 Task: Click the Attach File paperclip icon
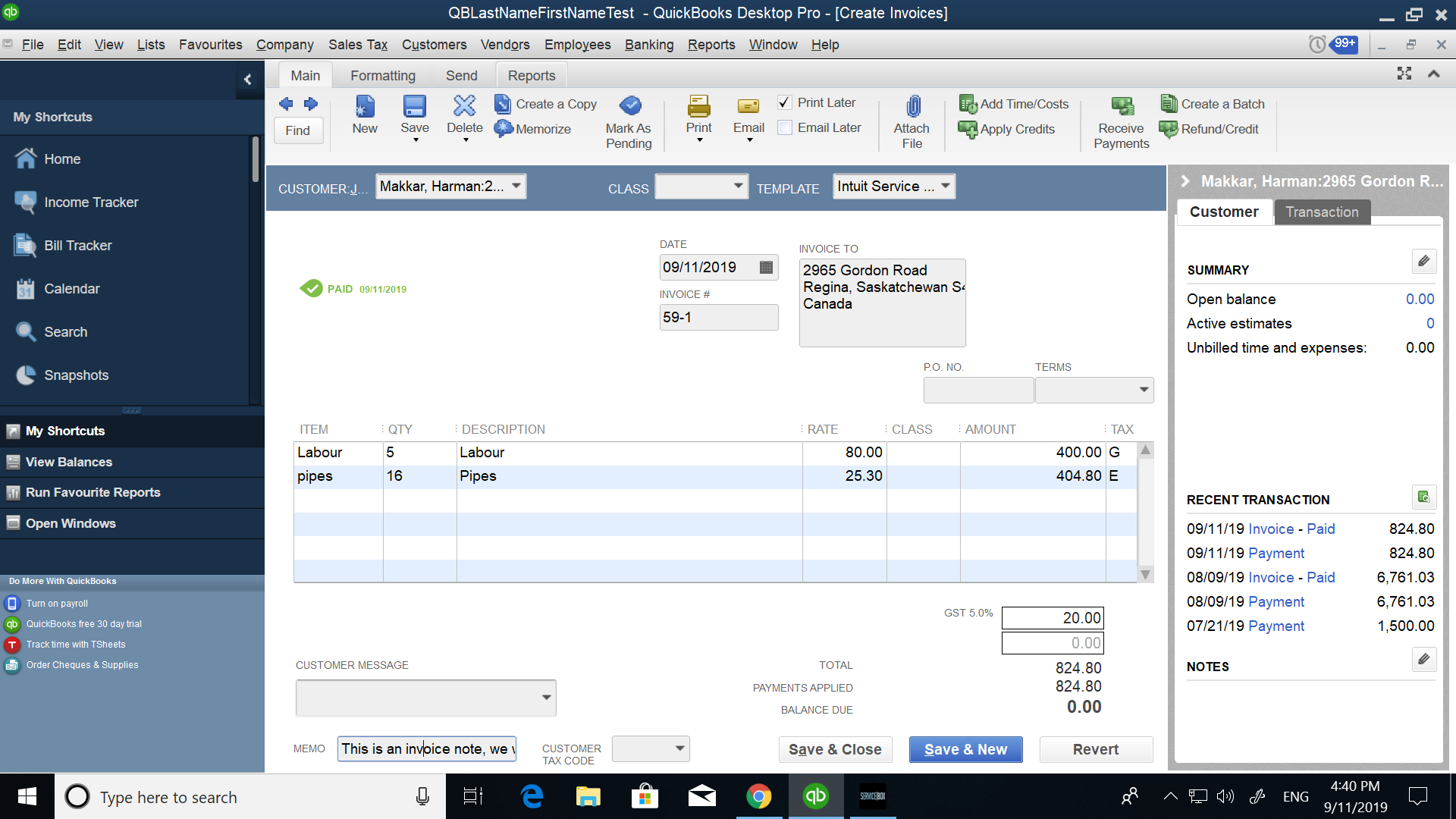tap(913, 106)
